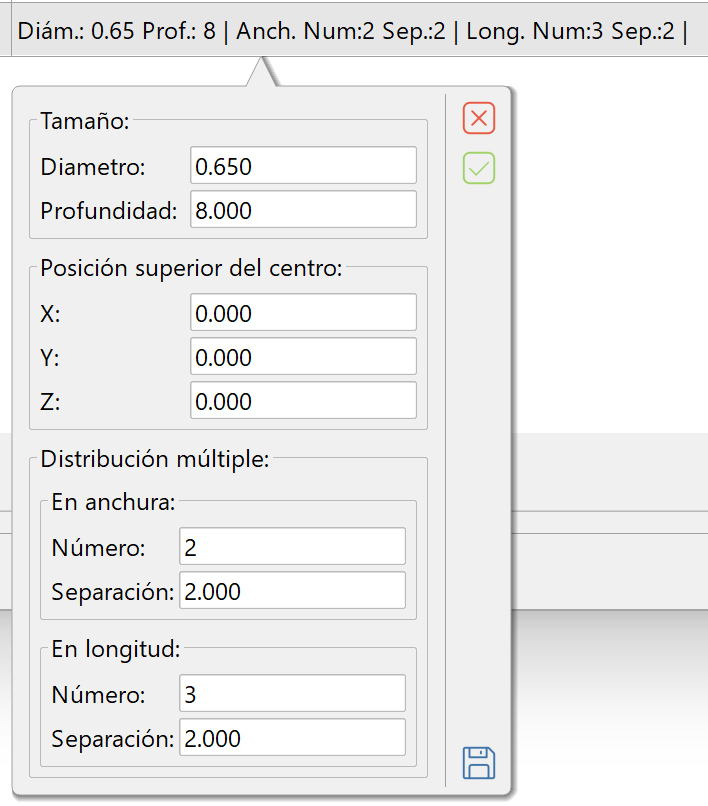Click the "Distribución múltiple:" group heading

[x=154, y=460]
